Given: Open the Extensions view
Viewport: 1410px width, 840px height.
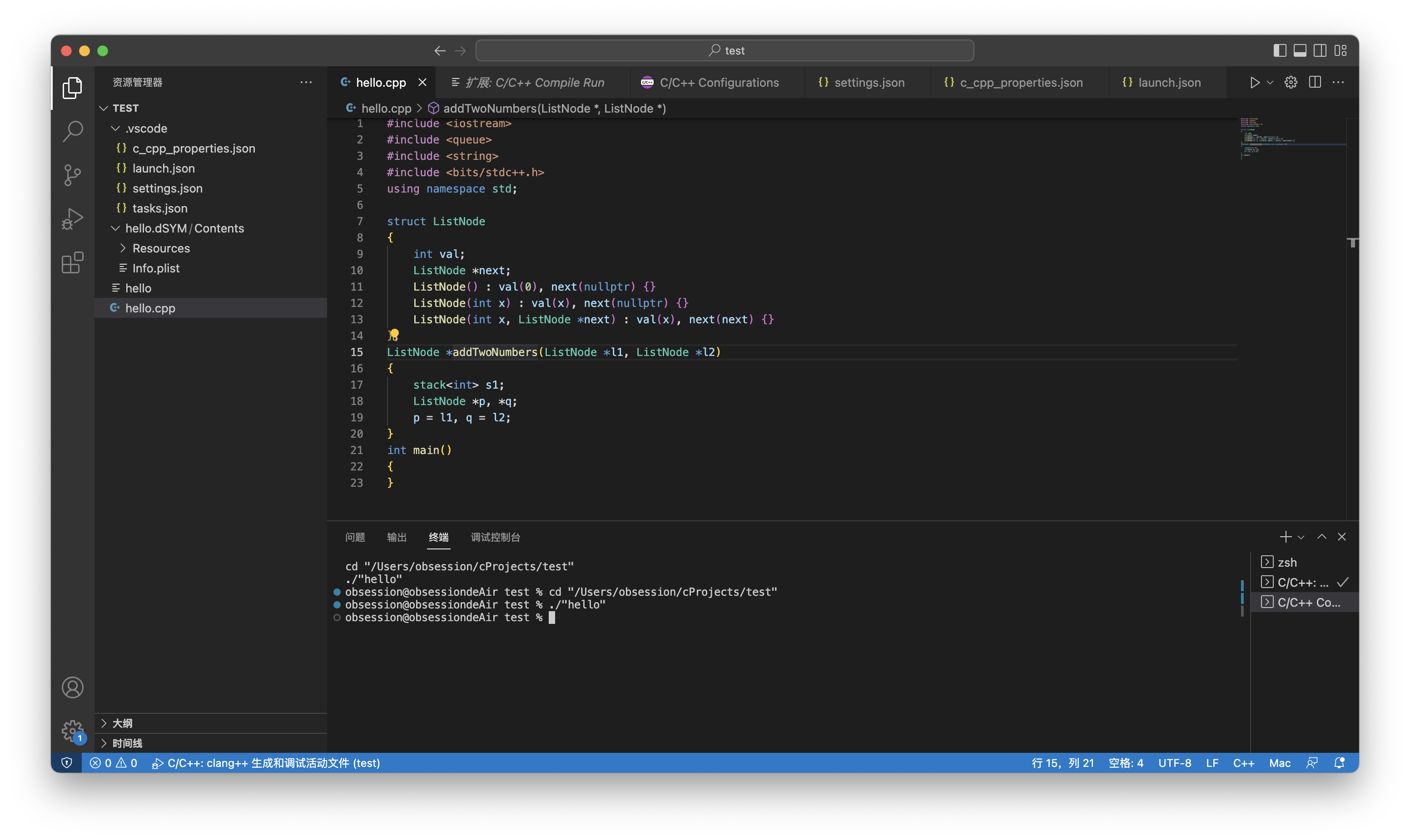Looking at the screenshot, I should click(x=73, y=262).
